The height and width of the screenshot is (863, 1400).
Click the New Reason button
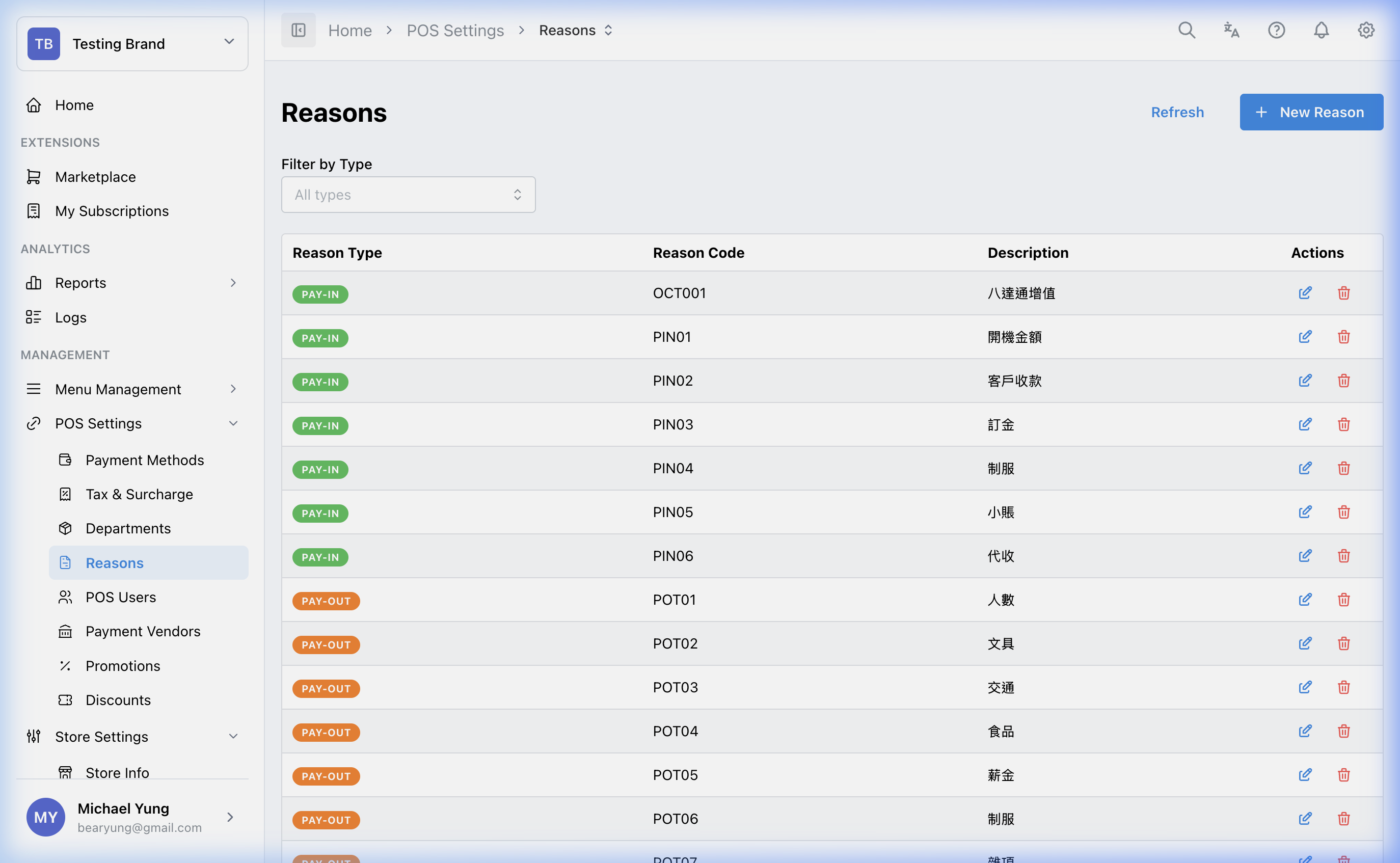click(x=1311, y=112)
